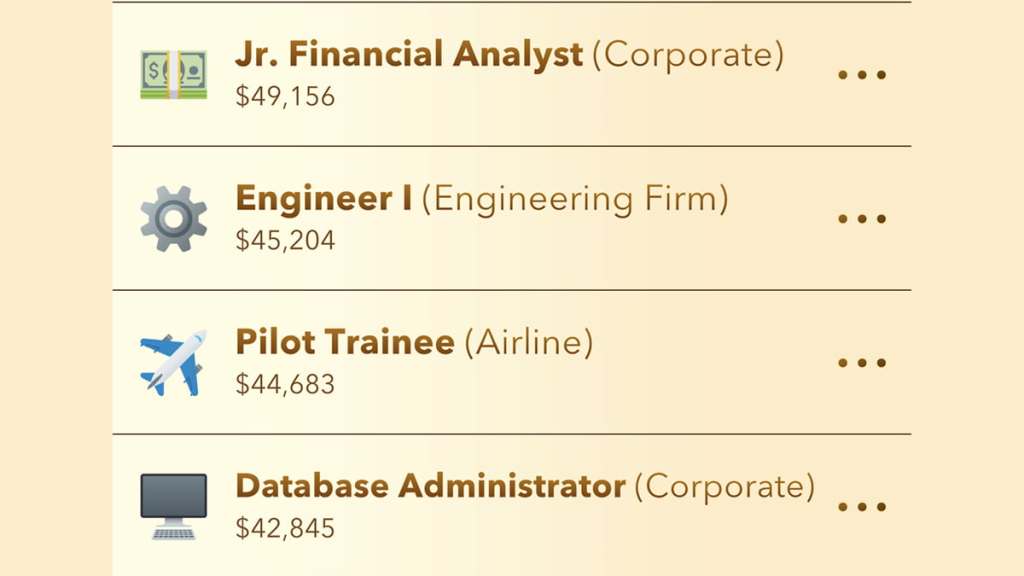Click the $42,845 salary for Database Administrator
The width and height of the screenshot is (1024, 576).
tap(284, 529)
